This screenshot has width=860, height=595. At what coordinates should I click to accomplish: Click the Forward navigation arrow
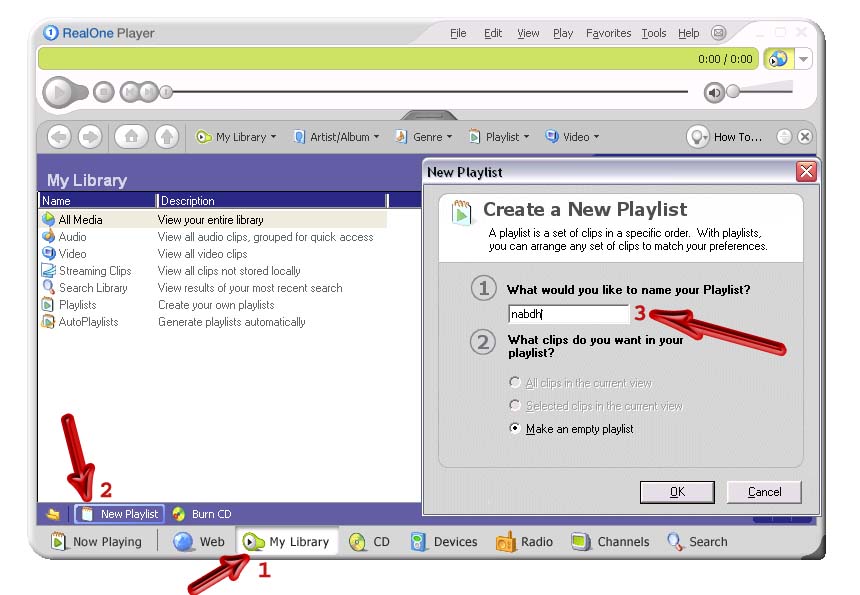point(90,137)
